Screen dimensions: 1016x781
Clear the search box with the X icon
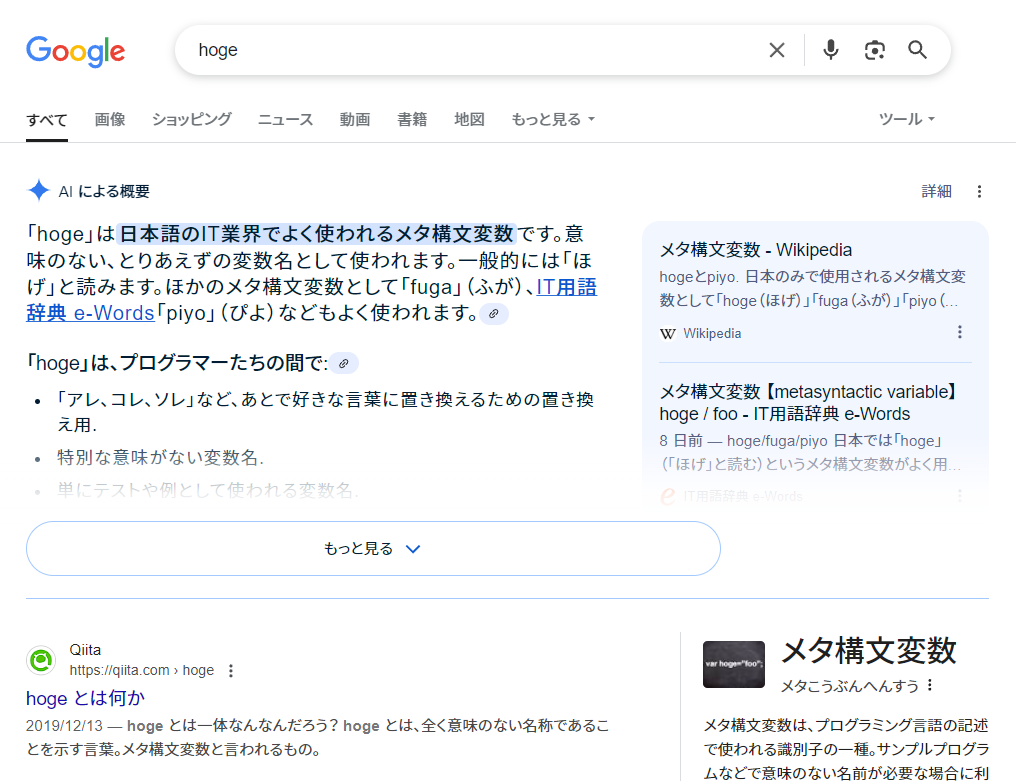pyautogui.click(x=777, y=50)
